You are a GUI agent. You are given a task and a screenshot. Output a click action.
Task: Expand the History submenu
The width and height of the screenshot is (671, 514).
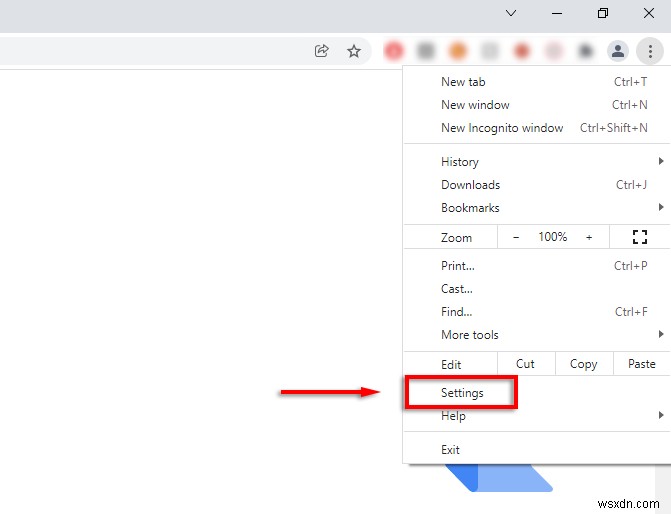pyautogui.click(x=537, y=162)
